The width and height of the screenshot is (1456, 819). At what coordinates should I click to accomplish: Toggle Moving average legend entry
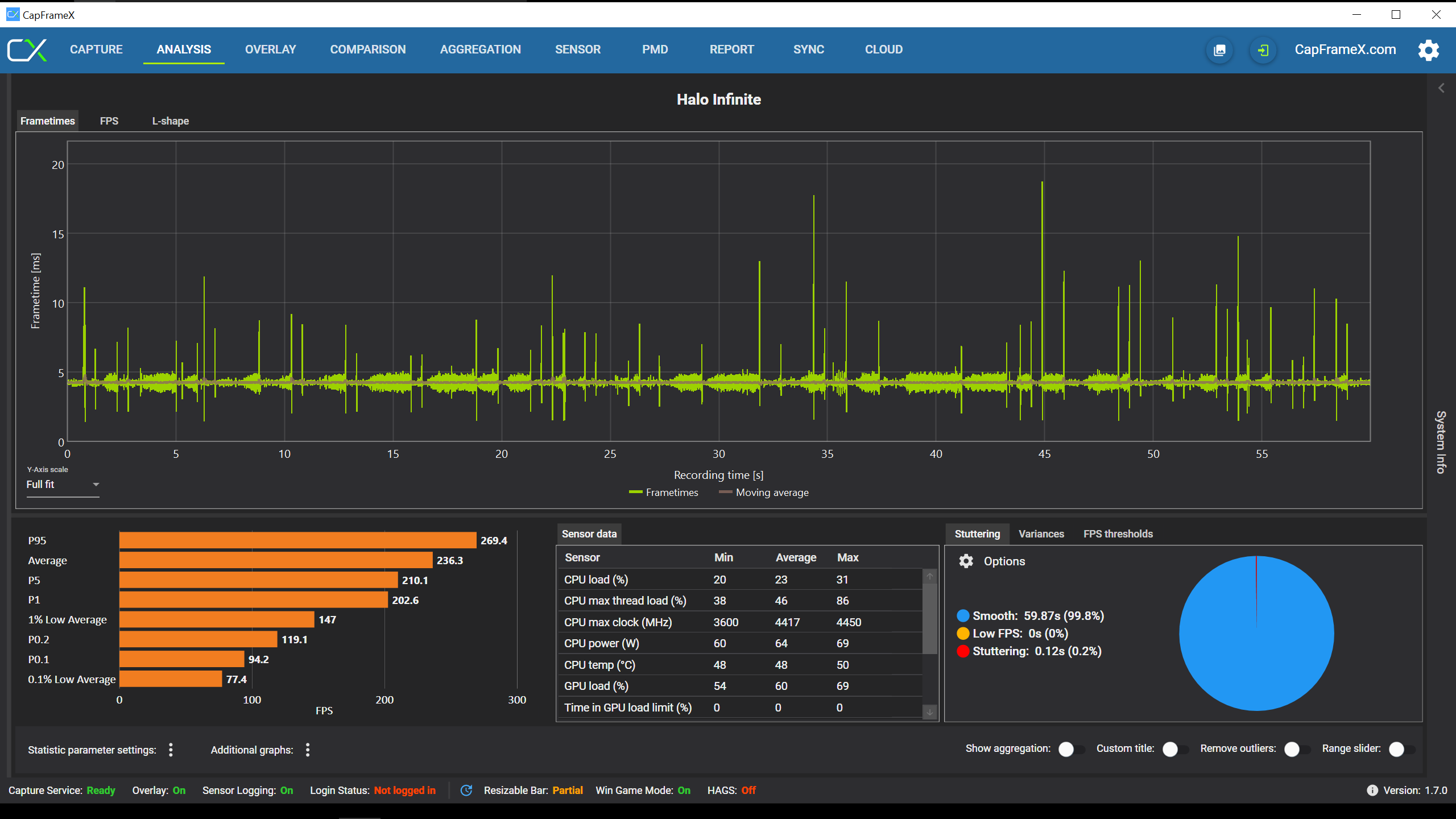coord(764,493)
